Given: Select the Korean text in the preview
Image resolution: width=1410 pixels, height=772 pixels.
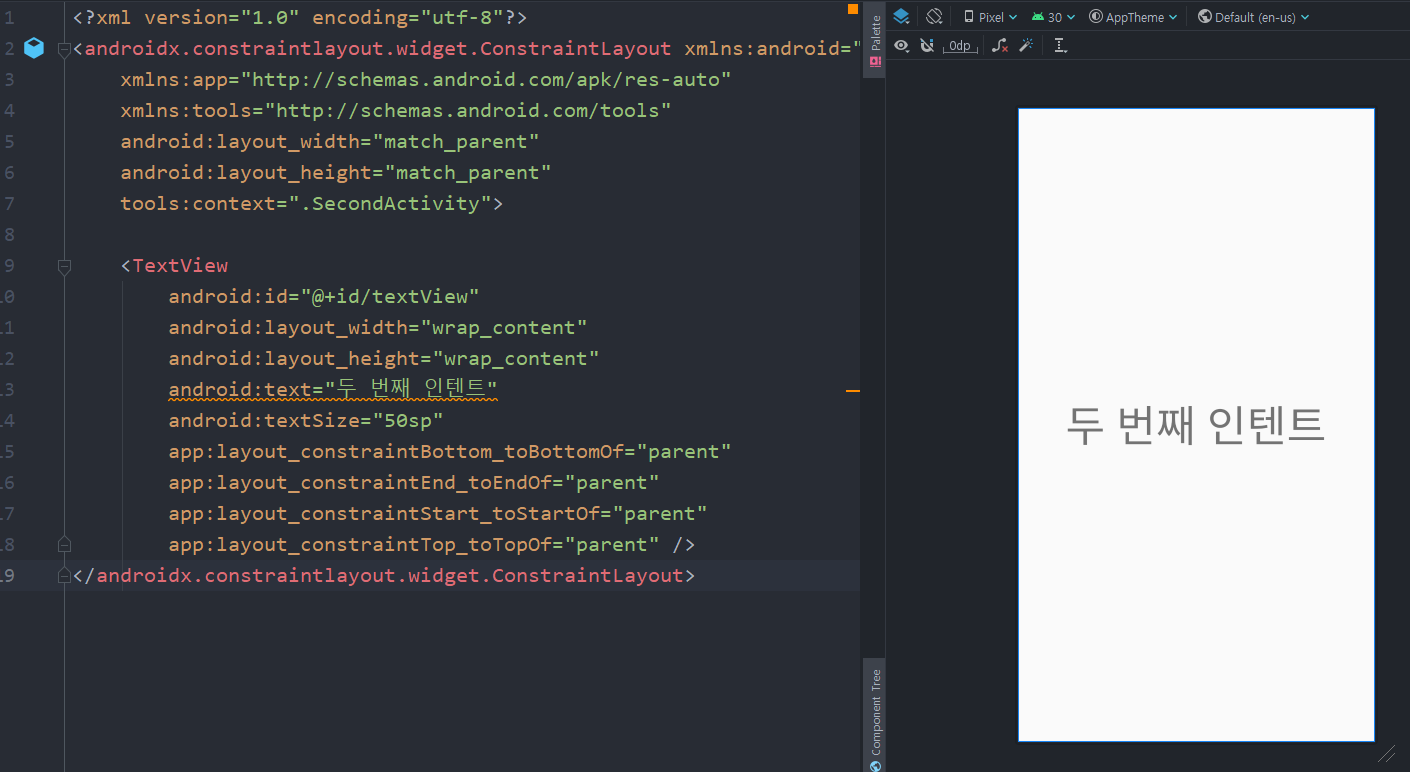Looking at the screenshot, I should tap(1196, 425).
